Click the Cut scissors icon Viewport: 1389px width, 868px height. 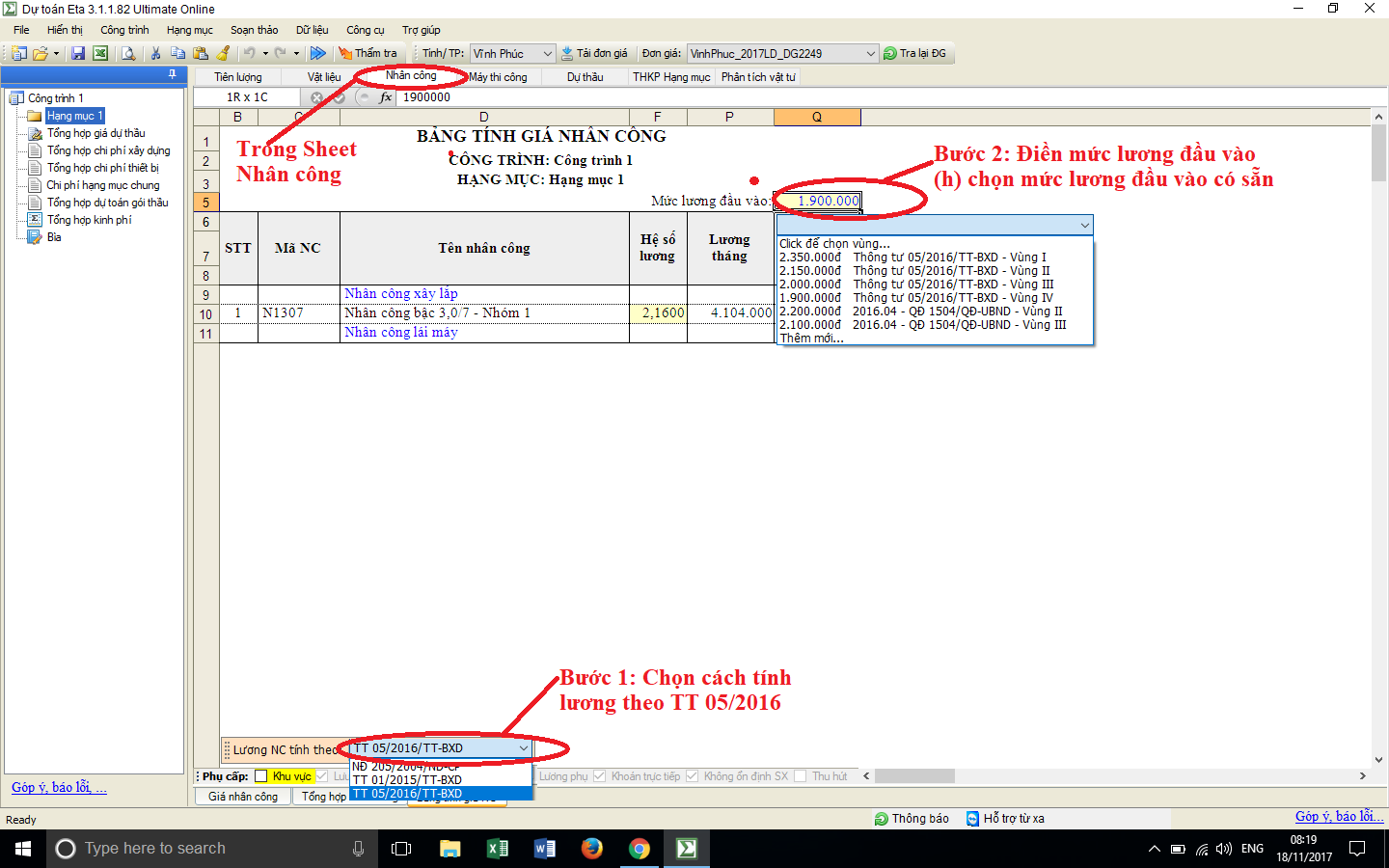(155, 54)
